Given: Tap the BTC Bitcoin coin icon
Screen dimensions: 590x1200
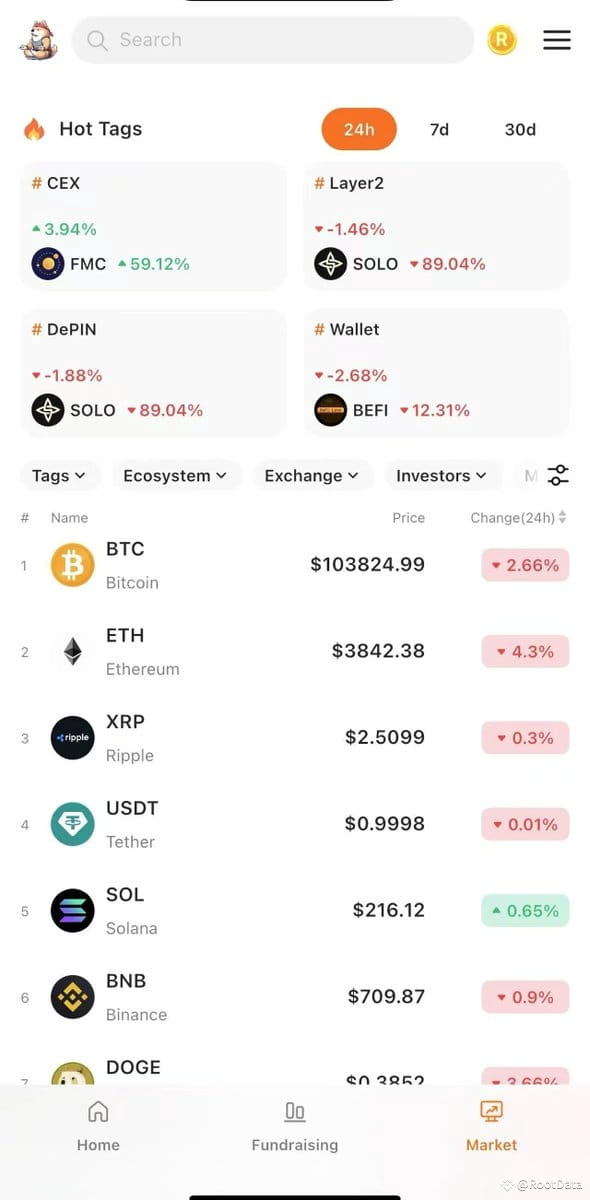Looking at the screenshot, I should coord(71,564).
